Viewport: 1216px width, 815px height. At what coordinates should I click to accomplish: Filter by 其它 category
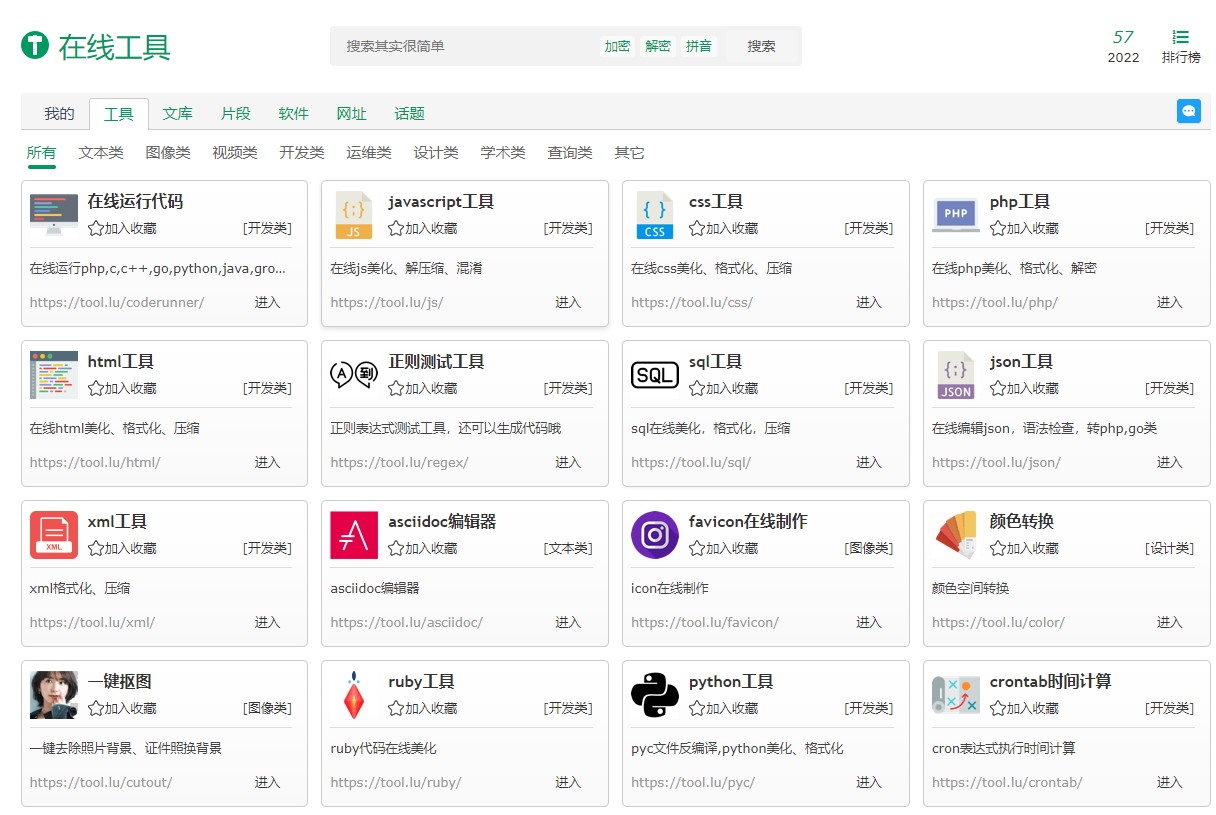[630, 153]
